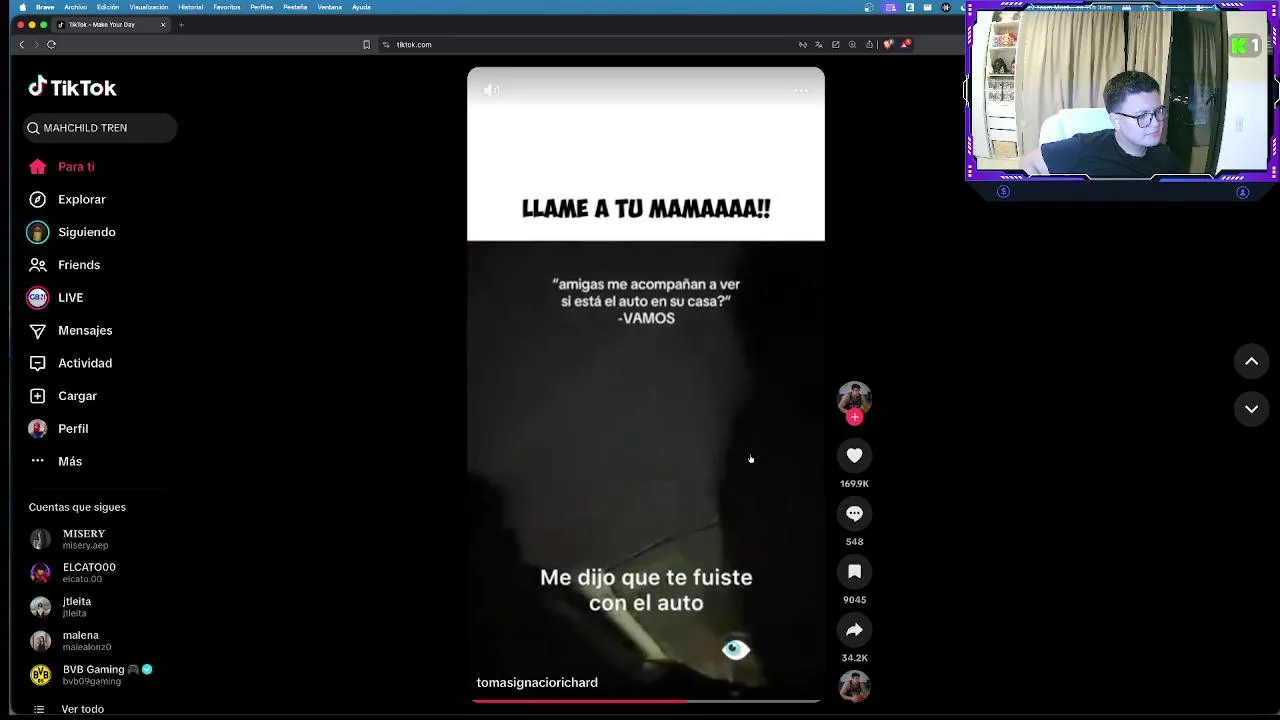Reload the page in the toolbar
Viewport: 1280px width, 720px height.
(x=51, y=44)
